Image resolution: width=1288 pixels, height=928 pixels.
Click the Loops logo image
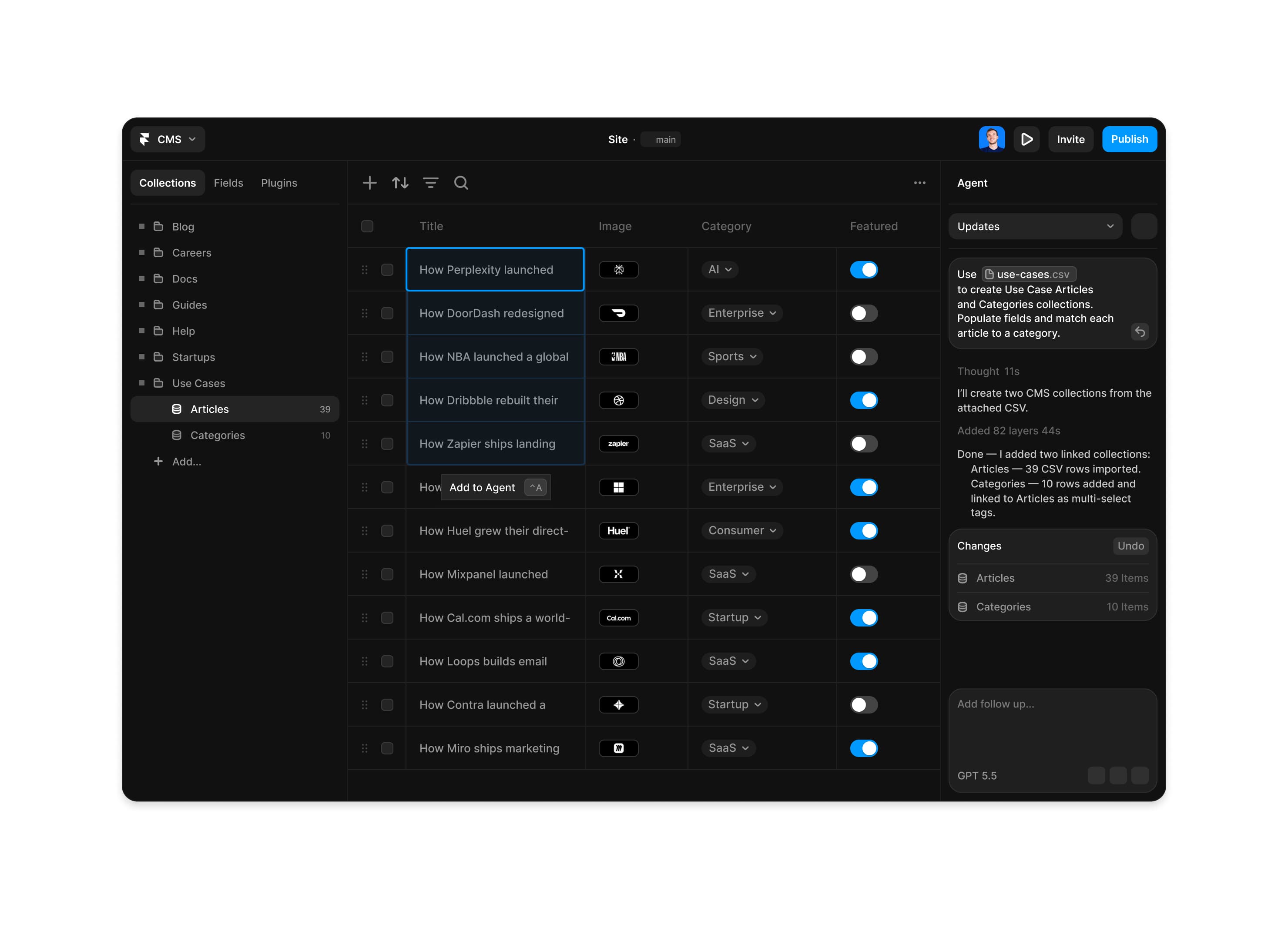pyautogui.click(x=618, y=662)
